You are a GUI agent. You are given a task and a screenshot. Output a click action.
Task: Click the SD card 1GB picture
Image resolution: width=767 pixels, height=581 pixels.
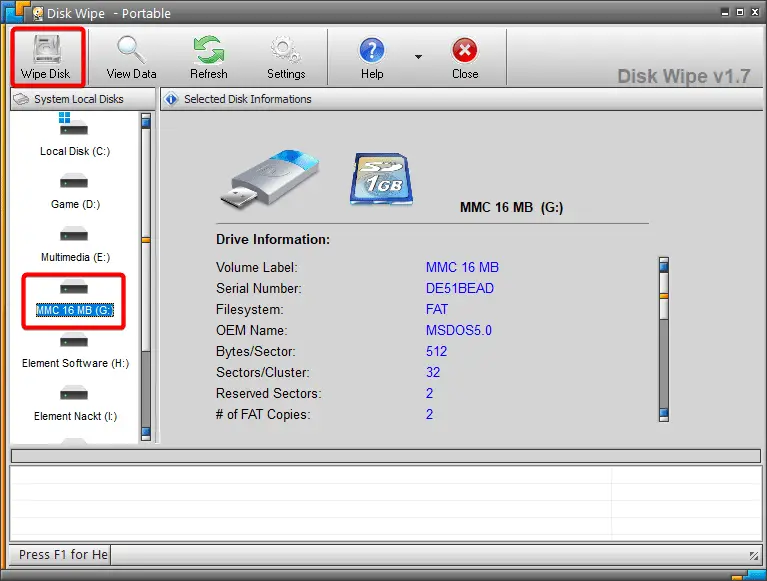(x=382, y=179)
